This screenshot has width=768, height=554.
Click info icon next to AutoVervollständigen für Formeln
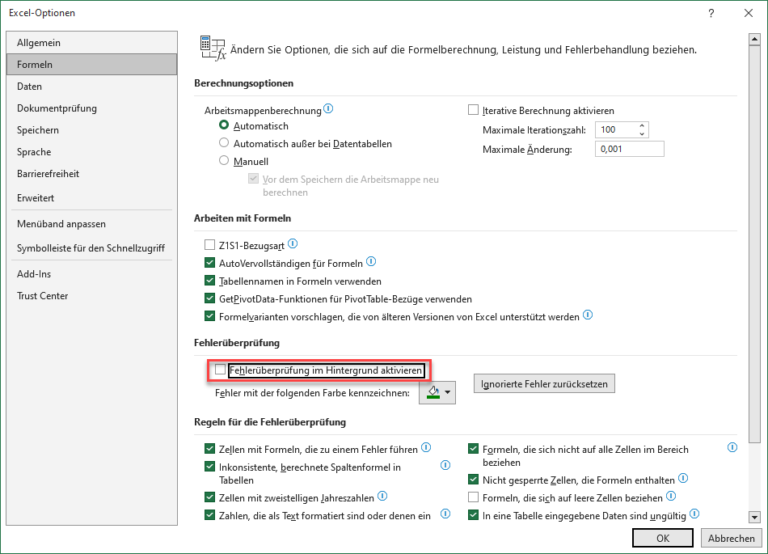[371, 261]
